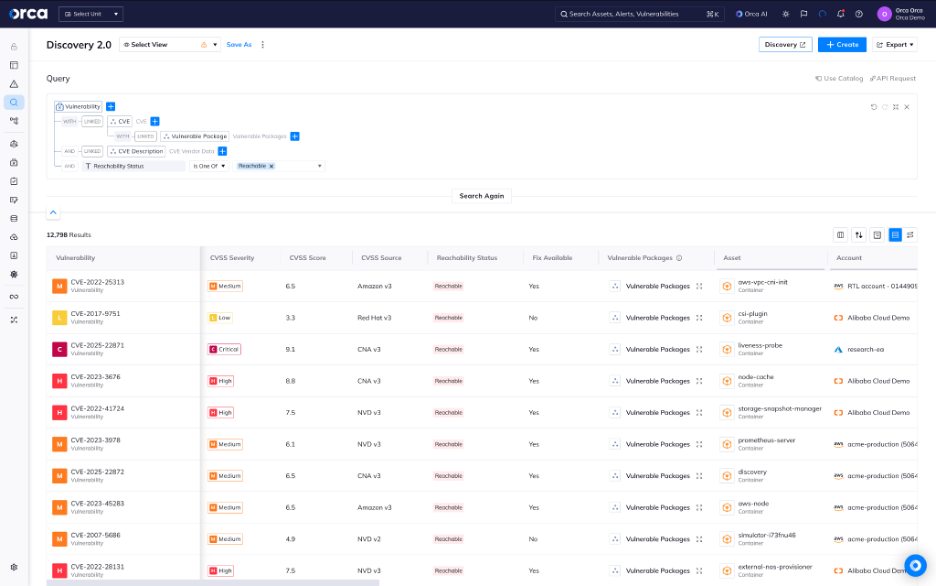Image resolution: width=936 pixels, height=586 pixels.
Task: Open the Is One Of operator dropdown
Action: [x=210, y=166]
